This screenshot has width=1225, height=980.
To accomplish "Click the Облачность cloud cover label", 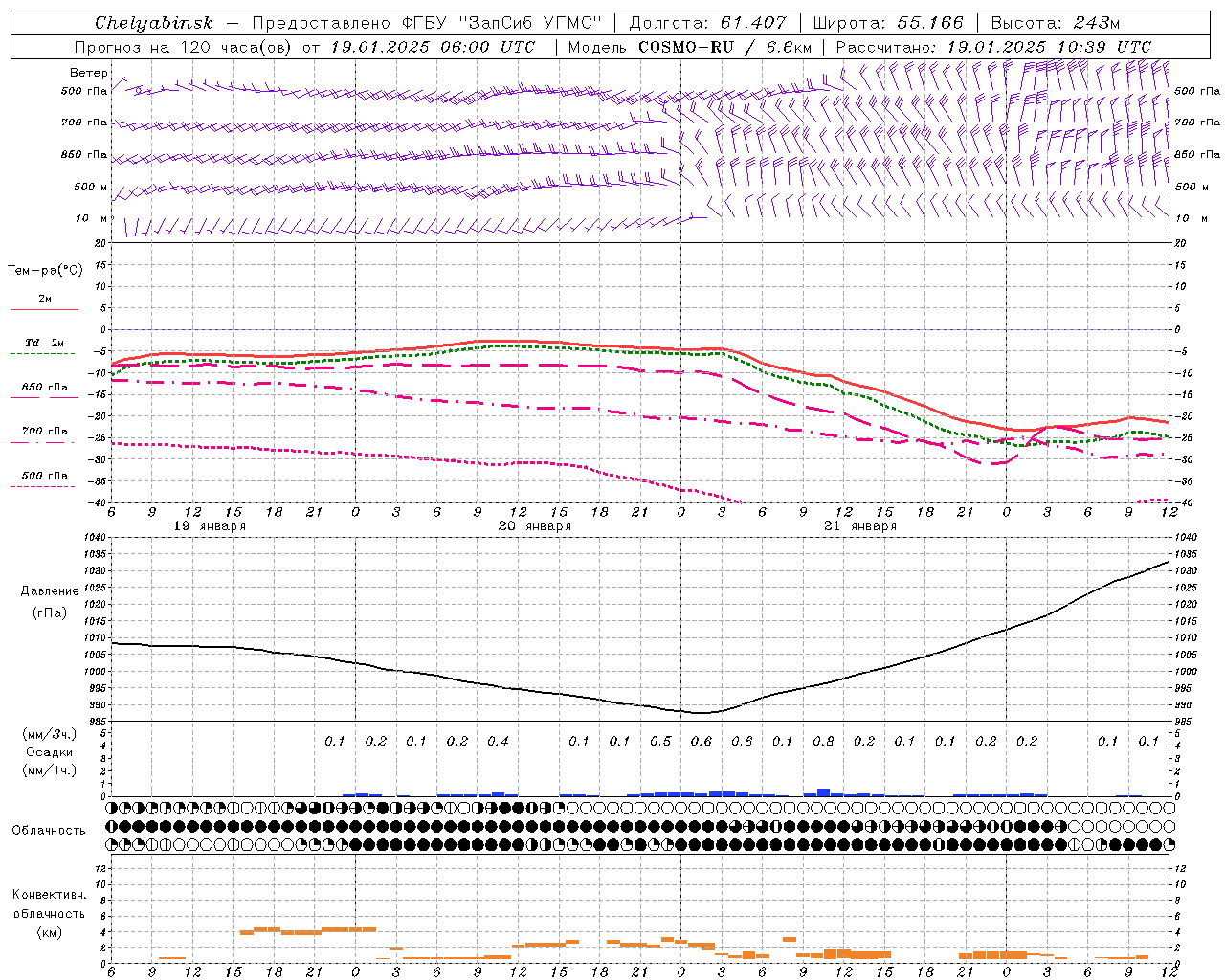I will click(x=49, y=831).
